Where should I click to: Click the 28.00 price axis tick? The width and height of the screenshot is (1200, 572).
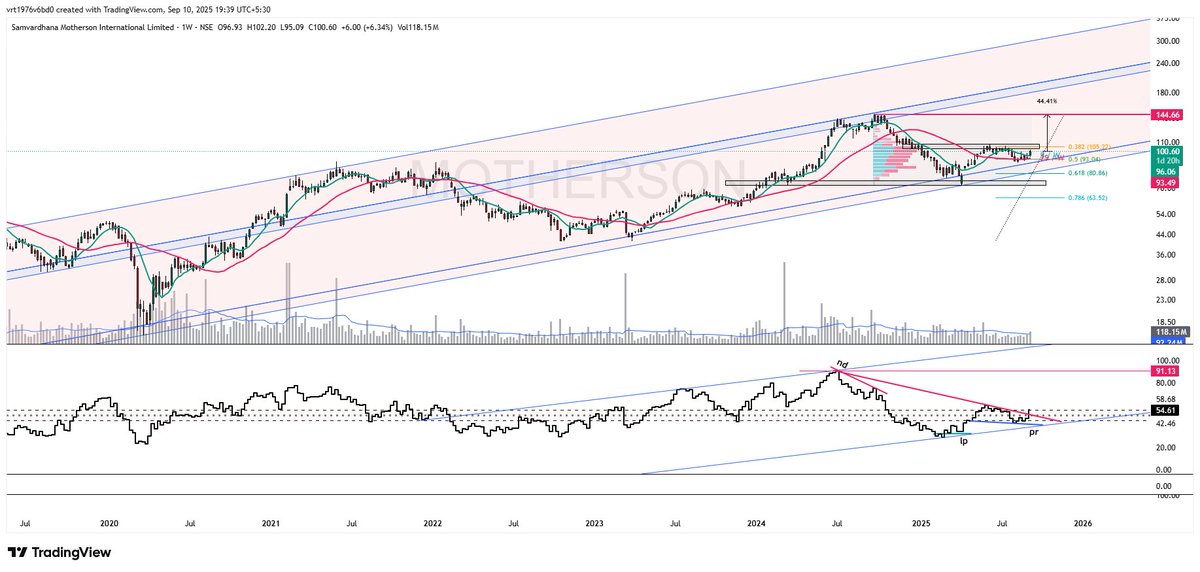(1165, 280)
